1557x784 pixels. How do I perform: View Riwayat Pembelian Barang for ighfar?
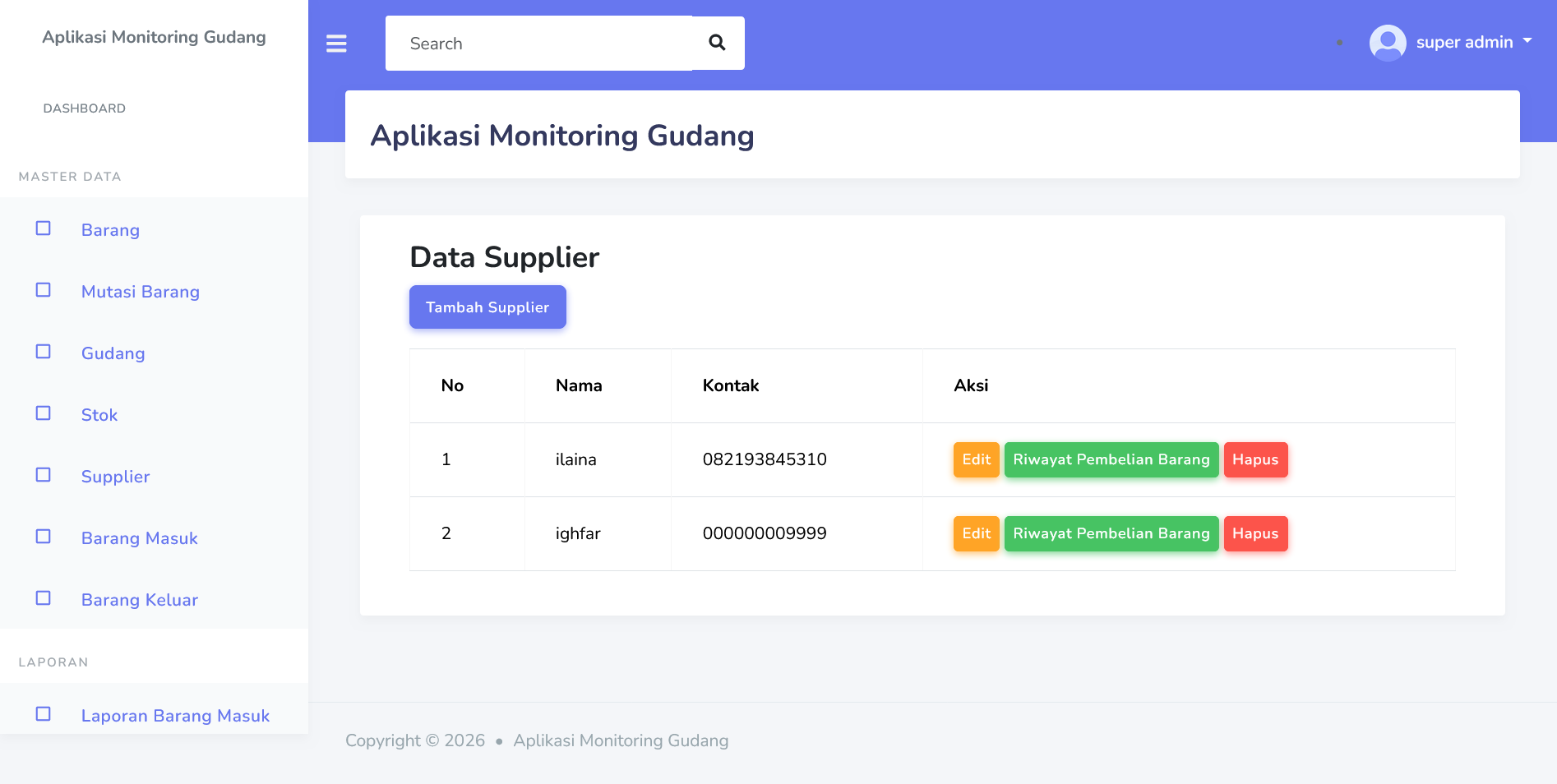point(1111,533)
